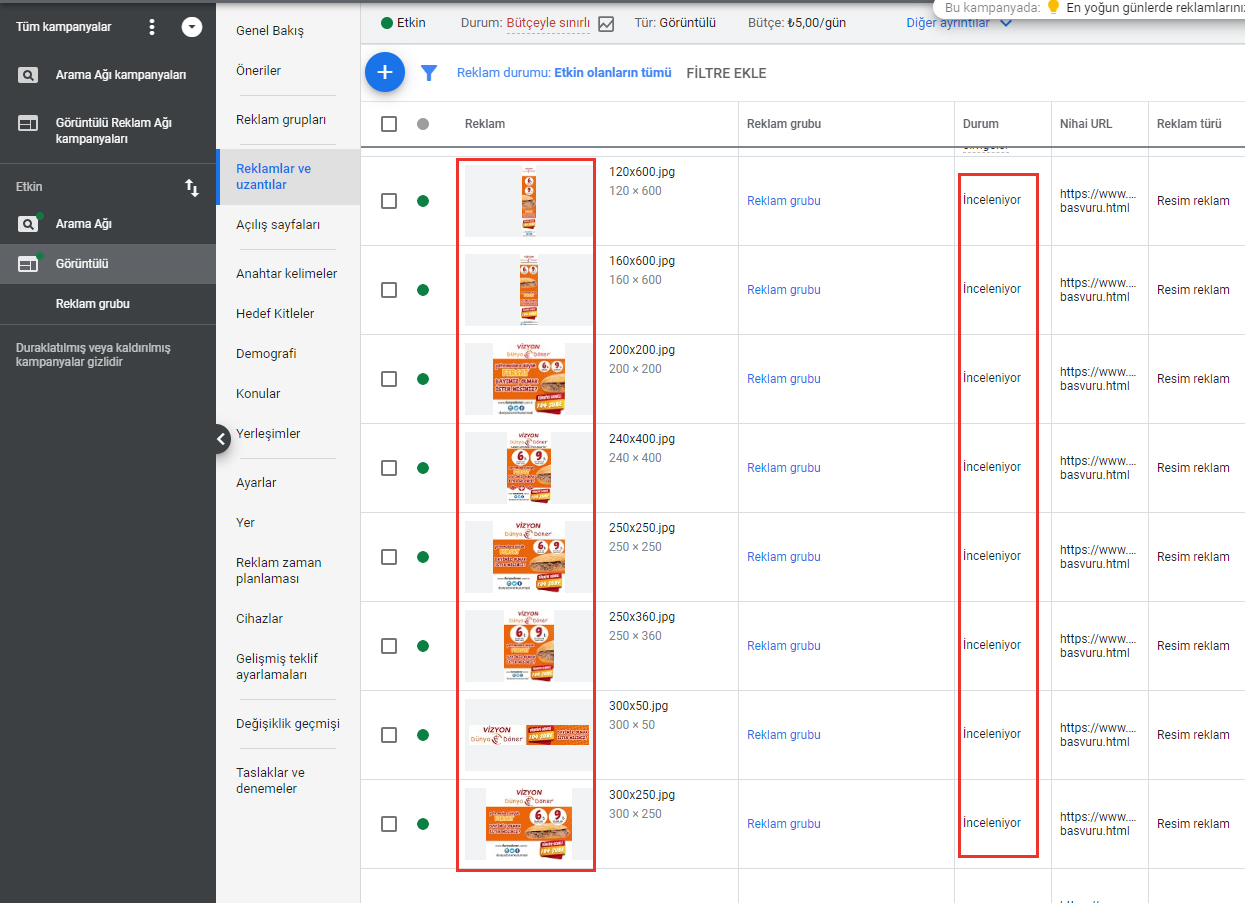Click the chart icon next to Bütçeyle sınırlı
The height and width of the screenshot is (903, 1245).
tap(606, 23)
